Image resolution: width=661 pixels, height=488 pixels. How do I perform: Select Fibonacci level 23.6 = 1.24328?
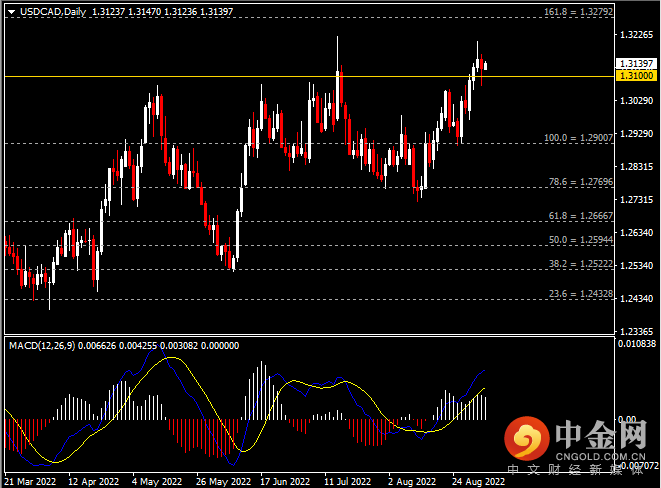coord(581,294)
